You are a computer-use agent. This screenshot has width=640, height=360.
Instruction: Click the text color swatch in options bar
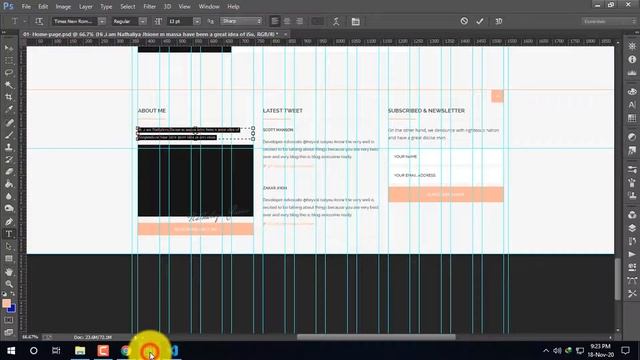(318, 21)
